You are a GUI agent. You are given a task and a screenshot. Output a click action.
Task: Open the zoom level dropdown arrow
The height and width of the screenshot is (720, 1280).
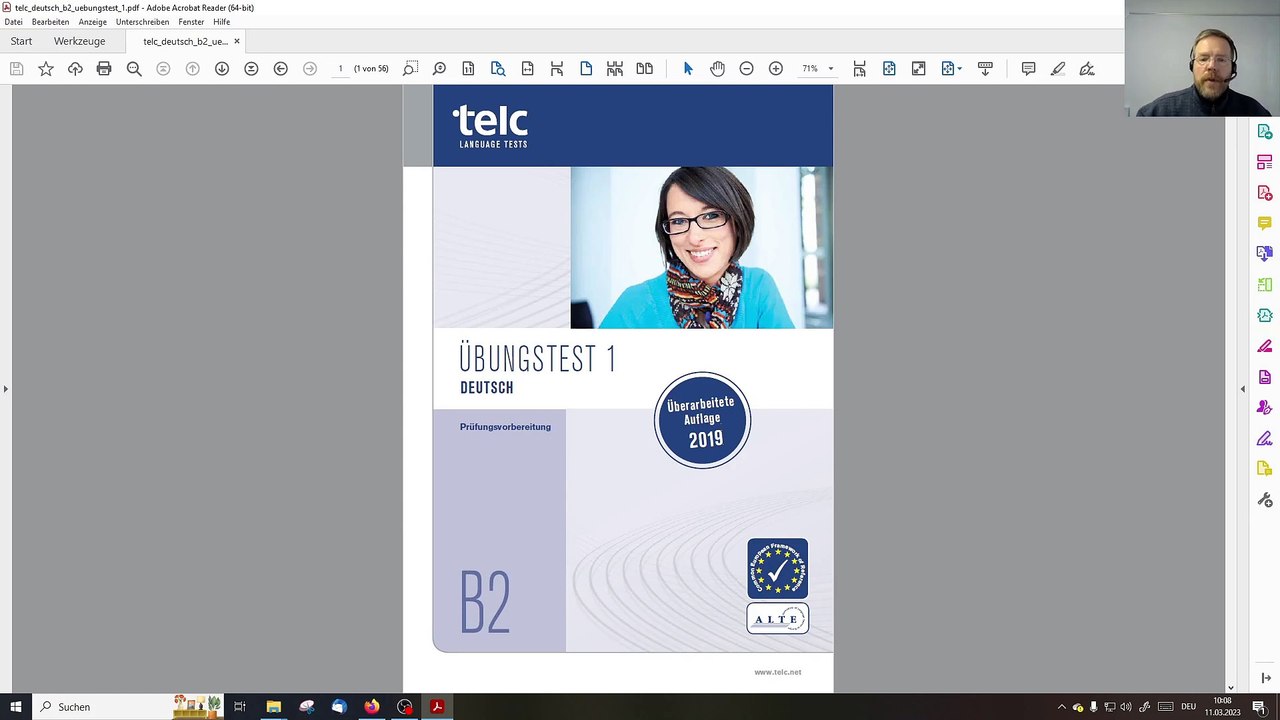pyautogui.click(x=830, y=68)
